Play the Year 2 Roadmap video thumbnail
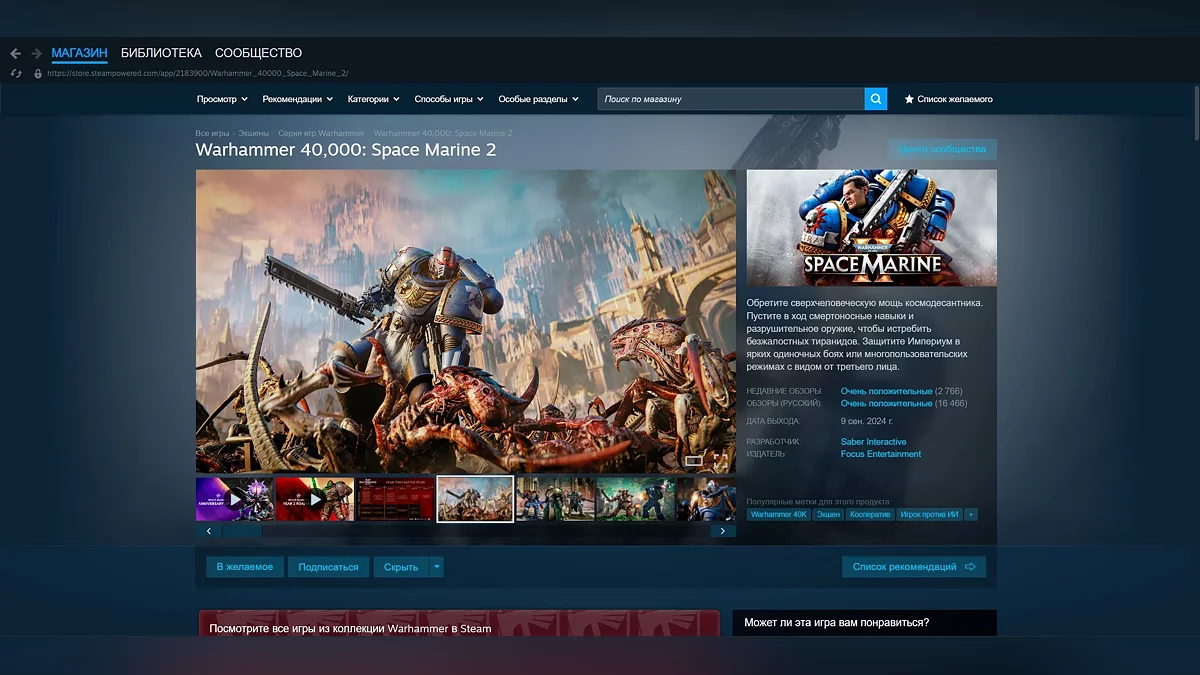This screenshot has height=675, width=1200. tap(315, 498)
